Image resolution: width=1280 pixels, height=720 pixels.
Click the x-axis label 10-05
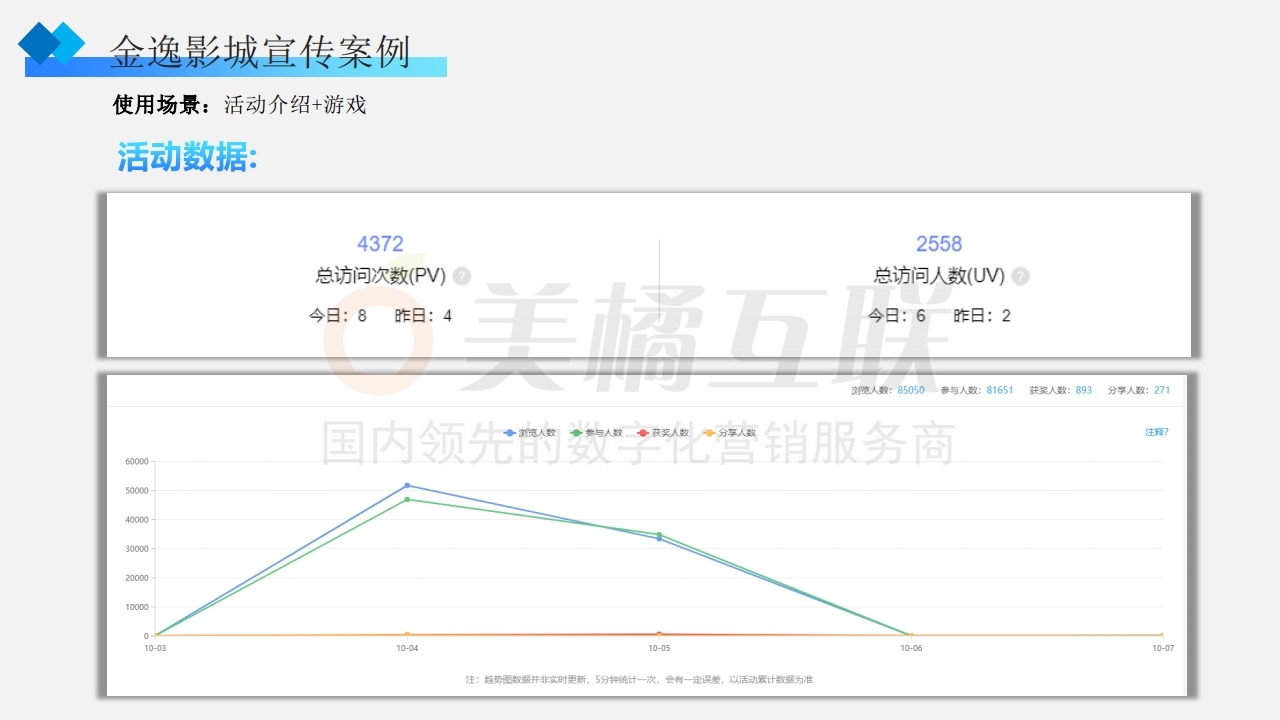pos(659,648)
